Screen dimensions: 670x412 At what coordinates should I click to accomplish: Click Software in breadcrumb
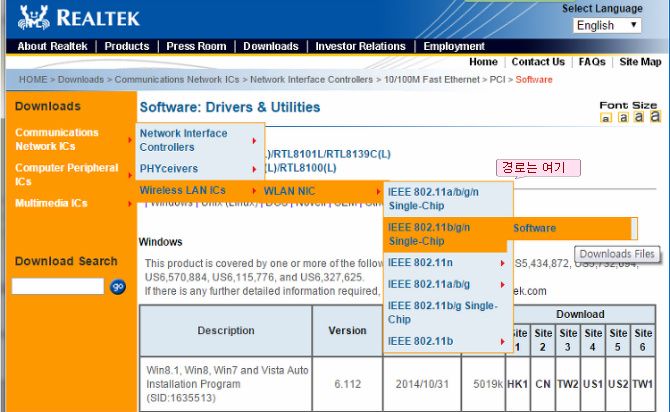tap(534, 79)
